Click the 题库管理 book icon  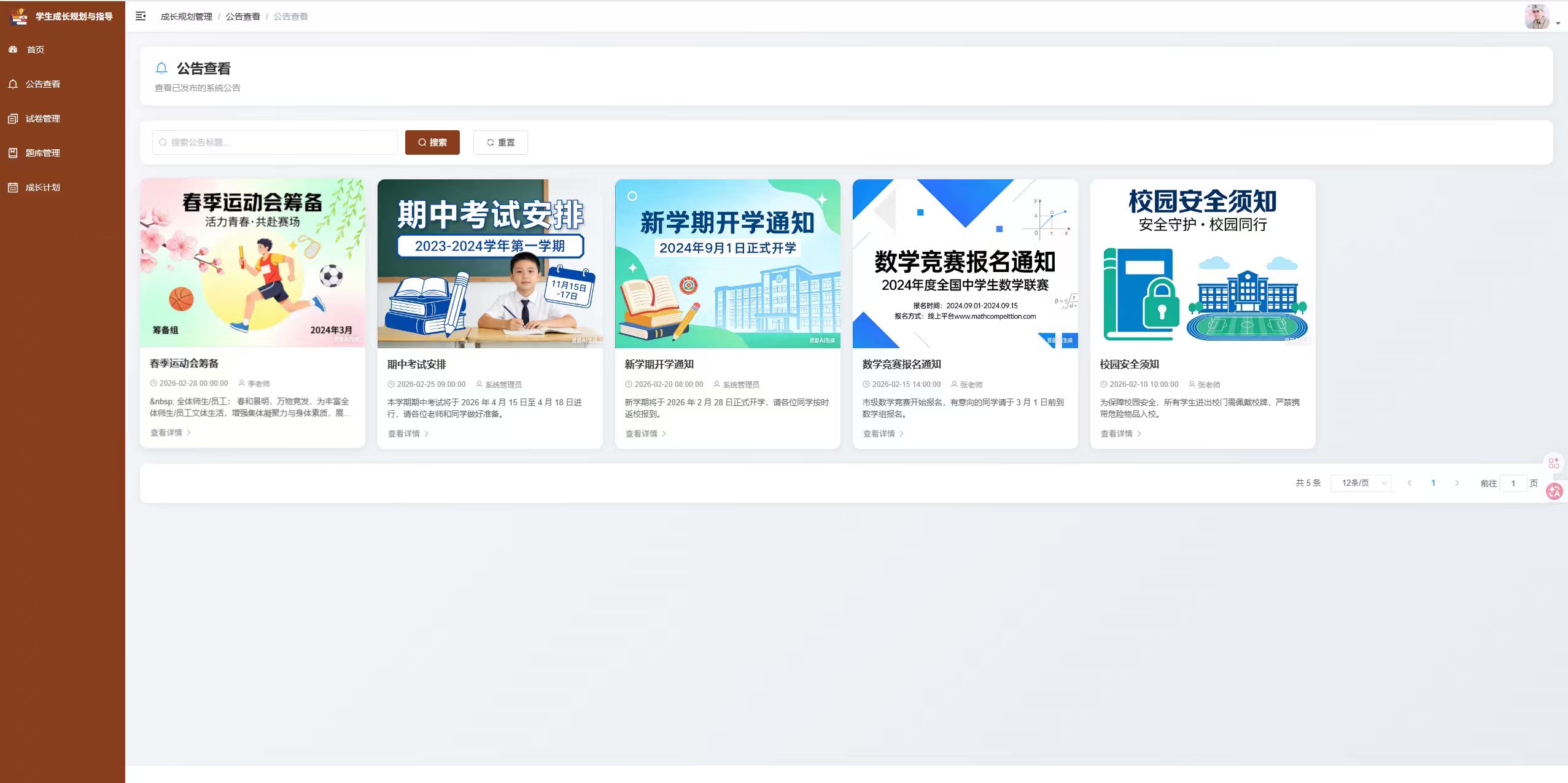coord(13,153)
